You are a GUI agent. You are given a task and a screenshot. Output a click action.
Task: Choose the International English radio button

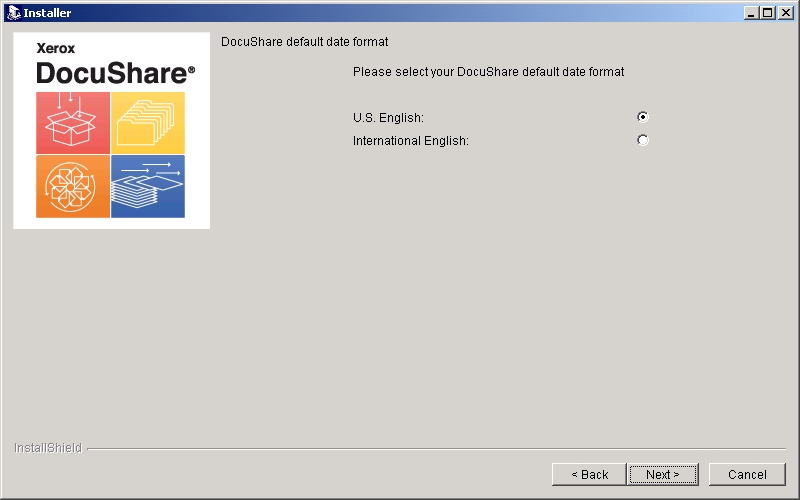643,140
